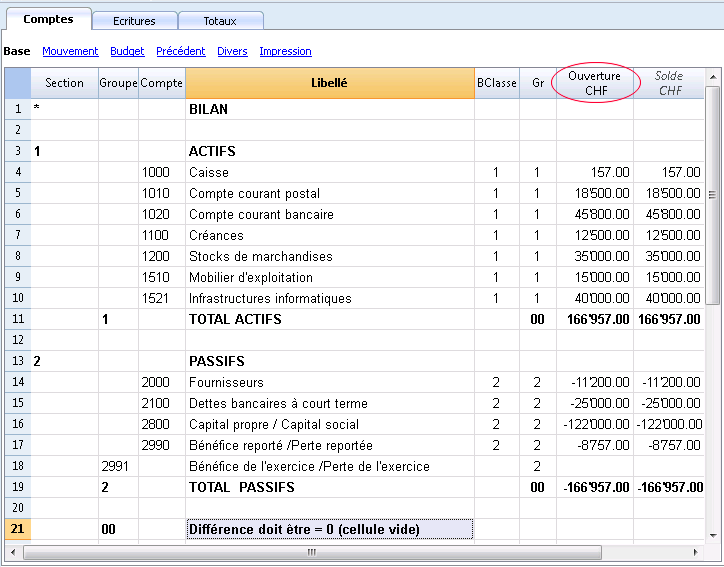This screenshot has width=724, height=567.
Task: Click the vertical scrollbar up arrow
Action: pyautogui.click(x=713, y=77)
